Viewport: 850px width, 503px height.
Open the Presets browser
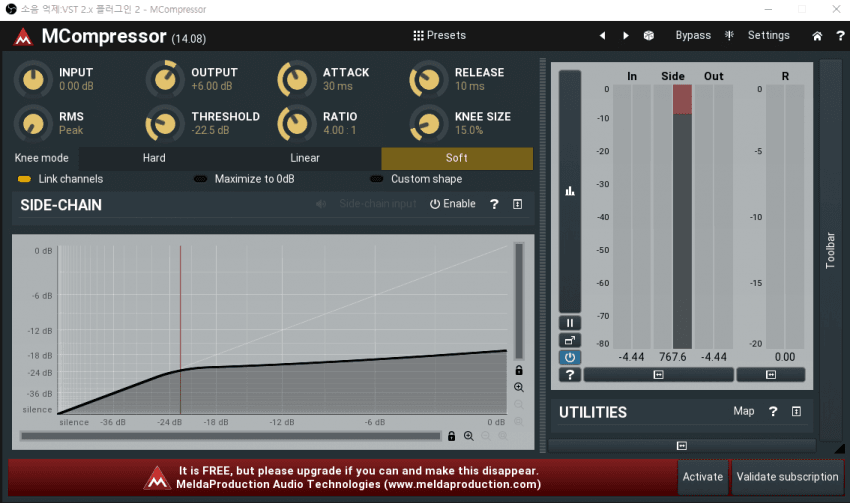440,35
